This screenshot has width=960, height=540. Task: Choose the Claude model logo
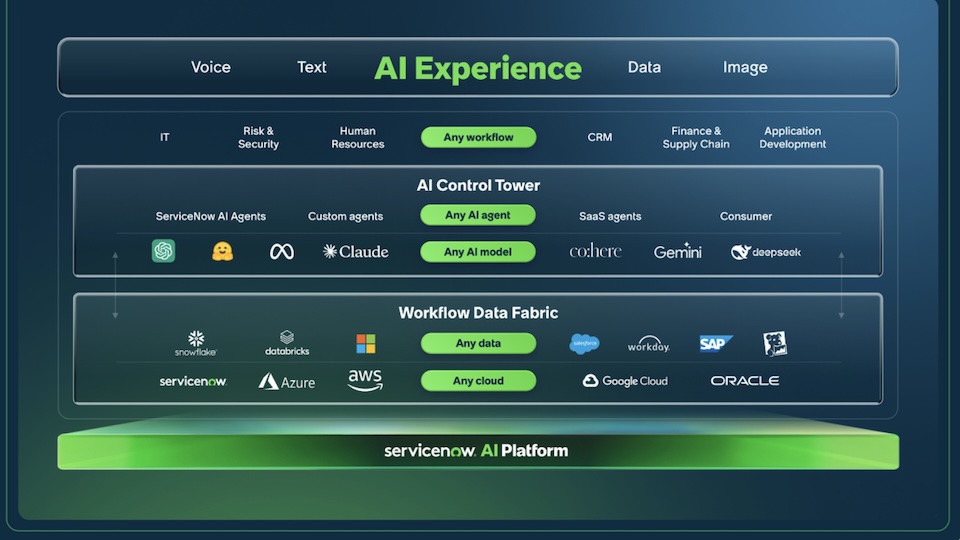pos(356,252)
